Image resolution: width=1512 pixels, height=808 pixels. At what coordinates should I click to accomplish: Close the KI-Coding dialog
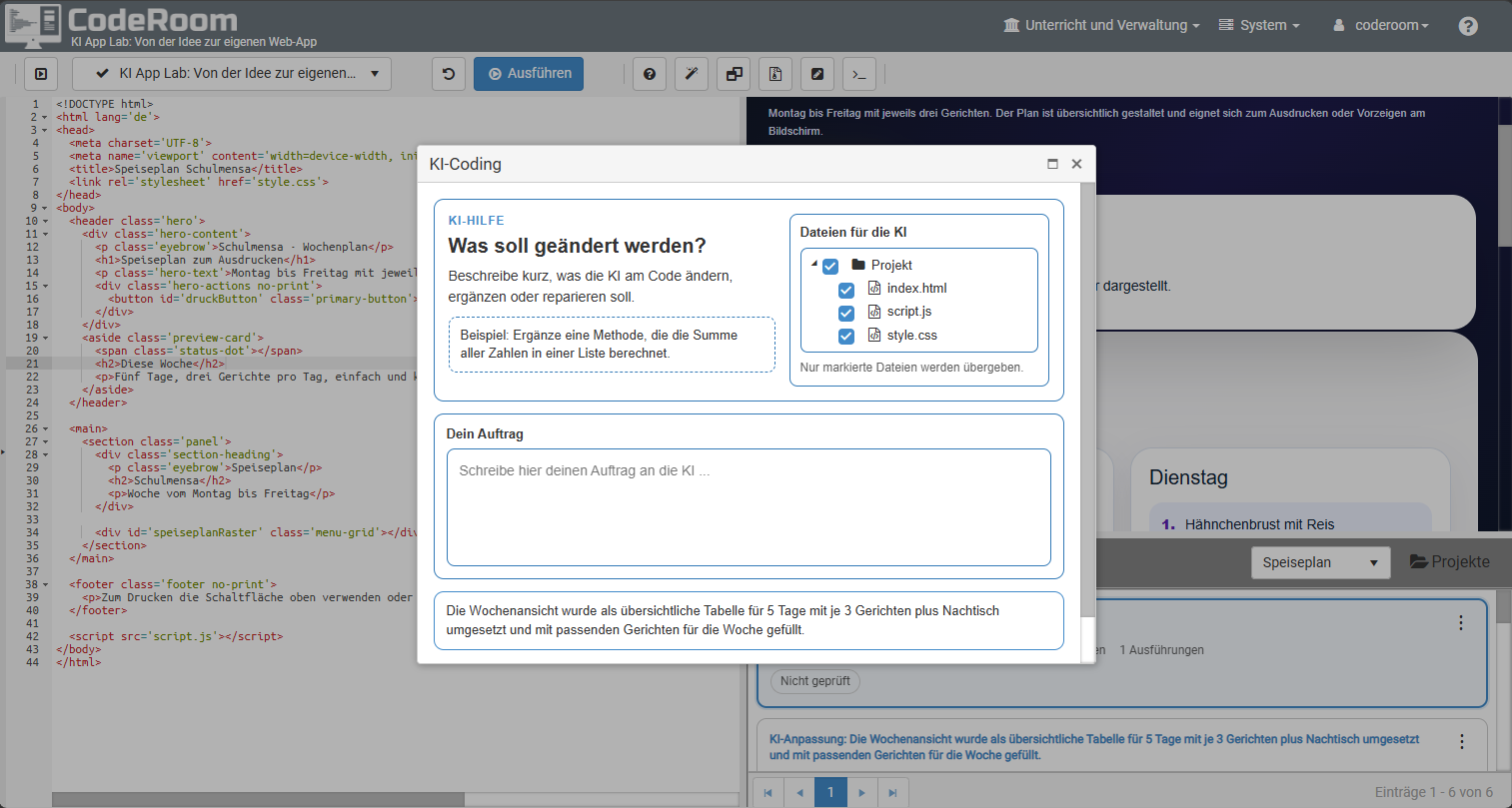coord(1076,164)
